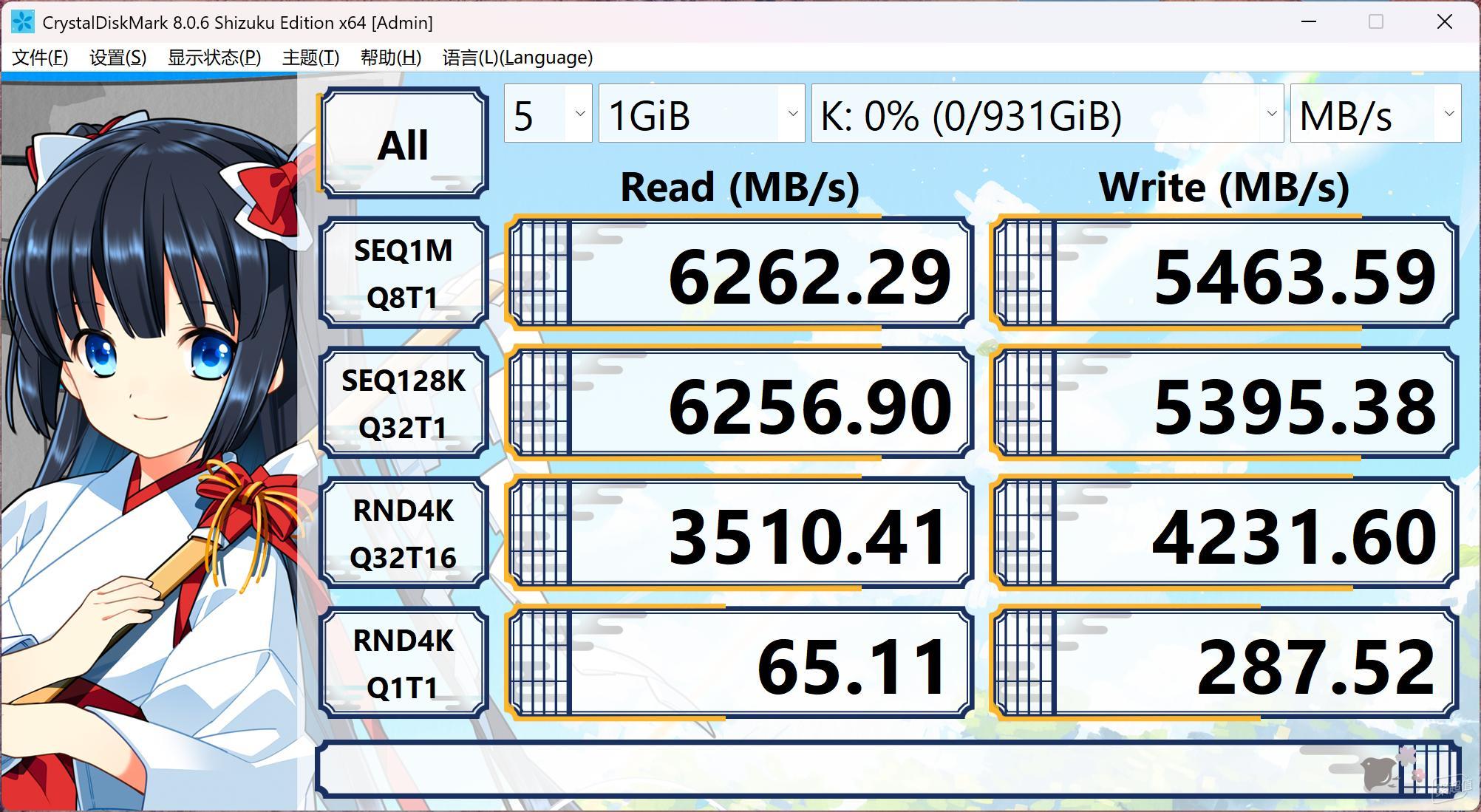Open the 文件(F) menu
The height and width of the screenshot is (812, 1481).
pyautogui.click(x=40, y=58)
